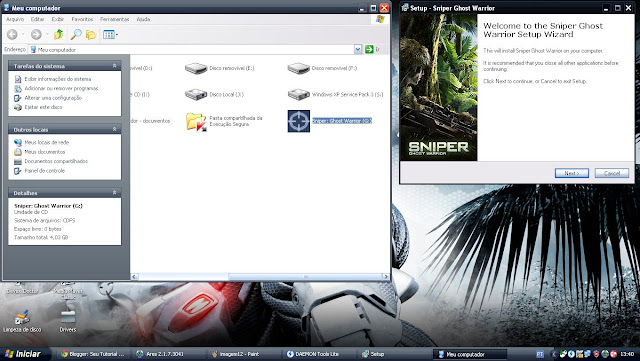The image size is (640, 361).
Task: Click the Meu computador taskbar item
Action: (470, 354)
